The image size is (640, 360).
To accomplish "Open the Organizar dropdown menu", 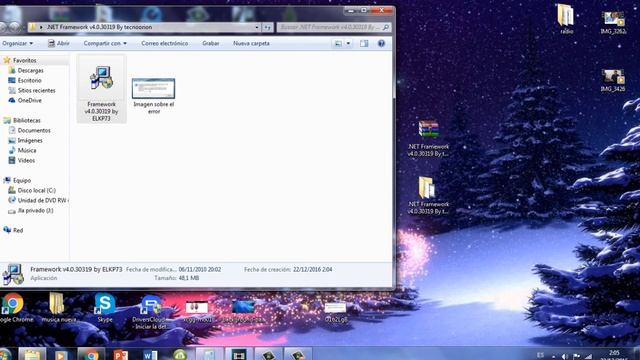I will (17, 43).
